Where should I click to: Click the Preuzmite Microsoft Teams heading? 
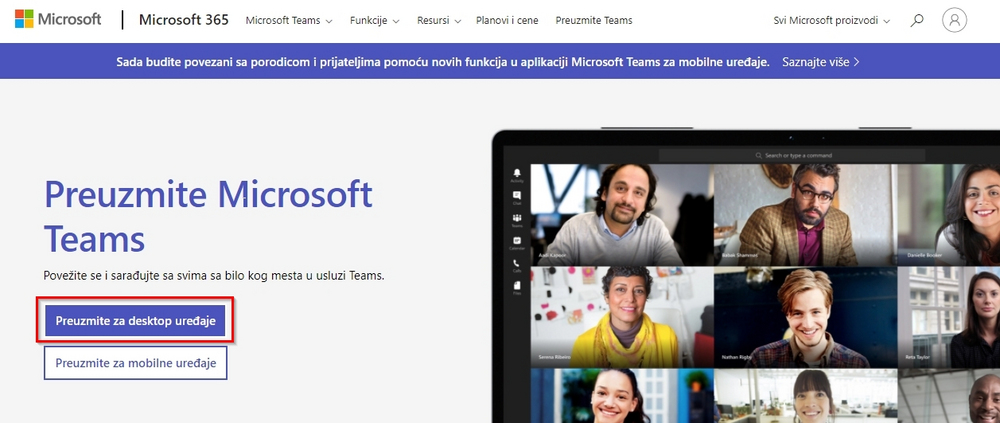click(x=209, y=217)
